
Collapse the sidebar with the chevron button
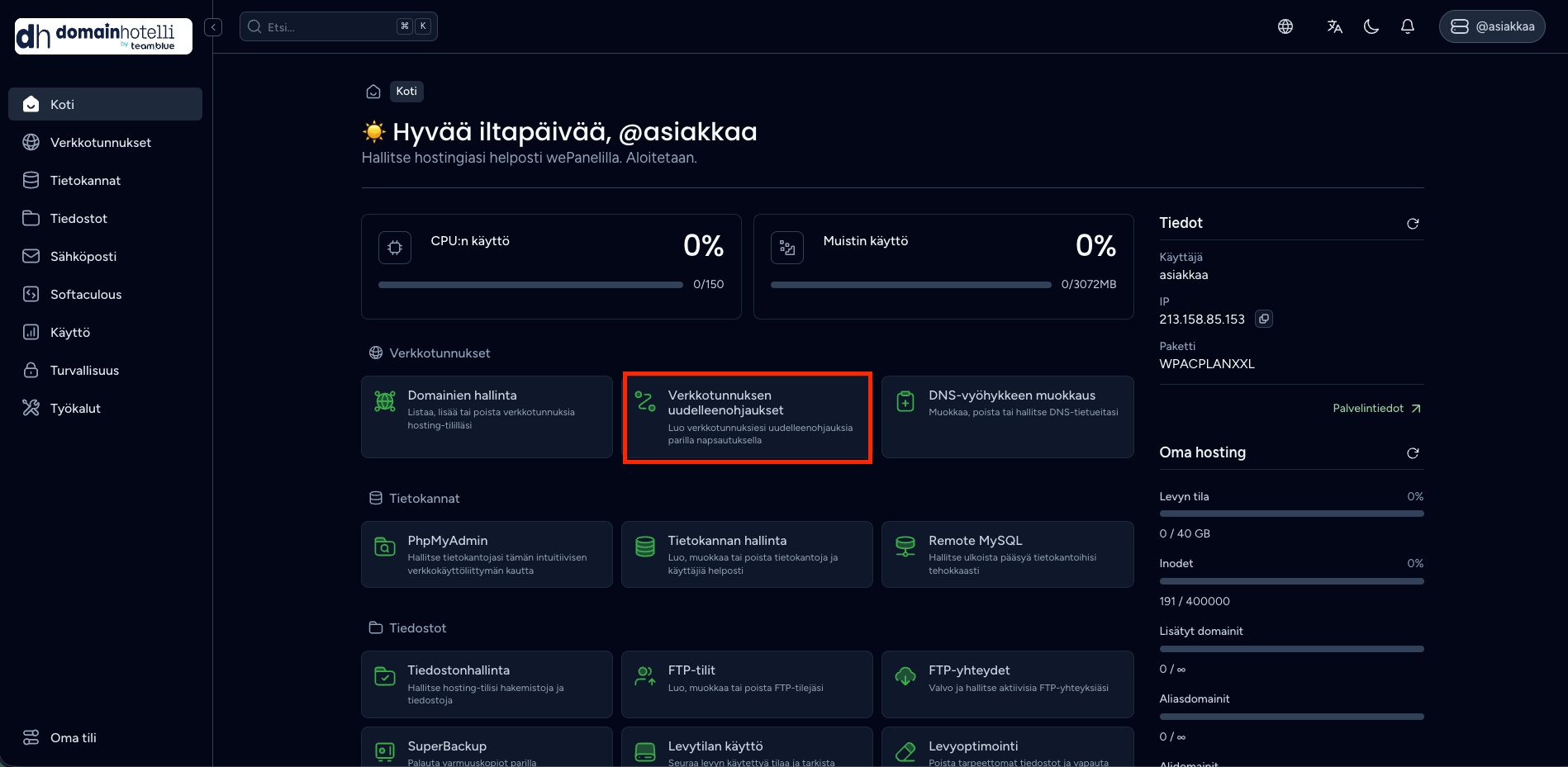[x=213, y=27]
